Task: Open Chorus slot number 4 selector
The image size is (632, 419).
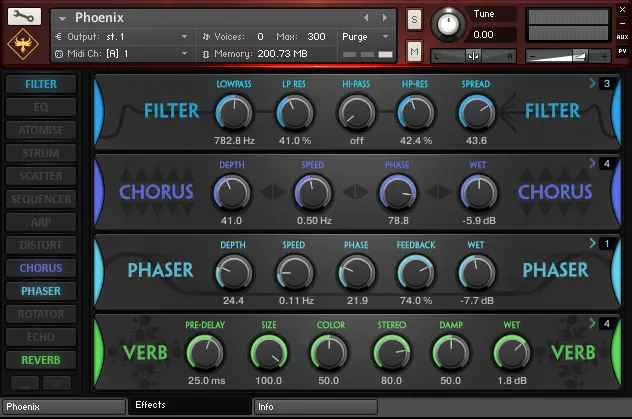Action: (x=607, y=163)
